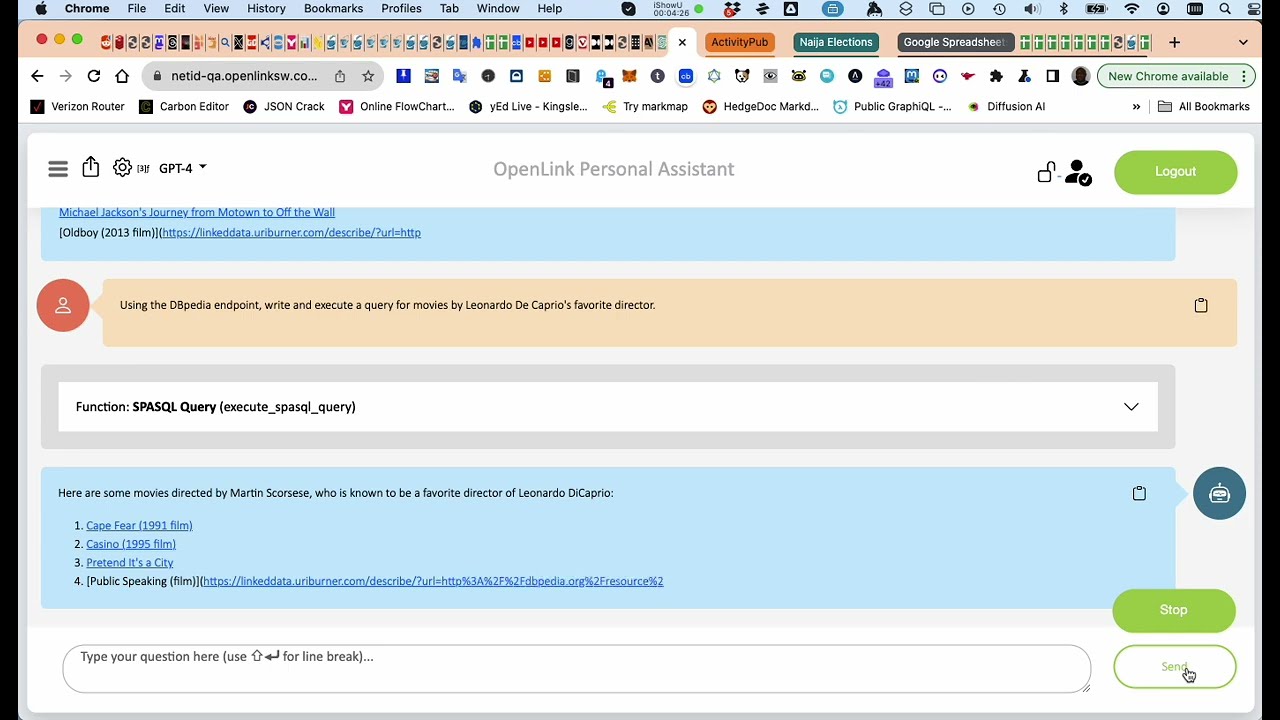This screenshot has height=720, width=1280.
Task: Open the File menu
Action: (136, 9)
